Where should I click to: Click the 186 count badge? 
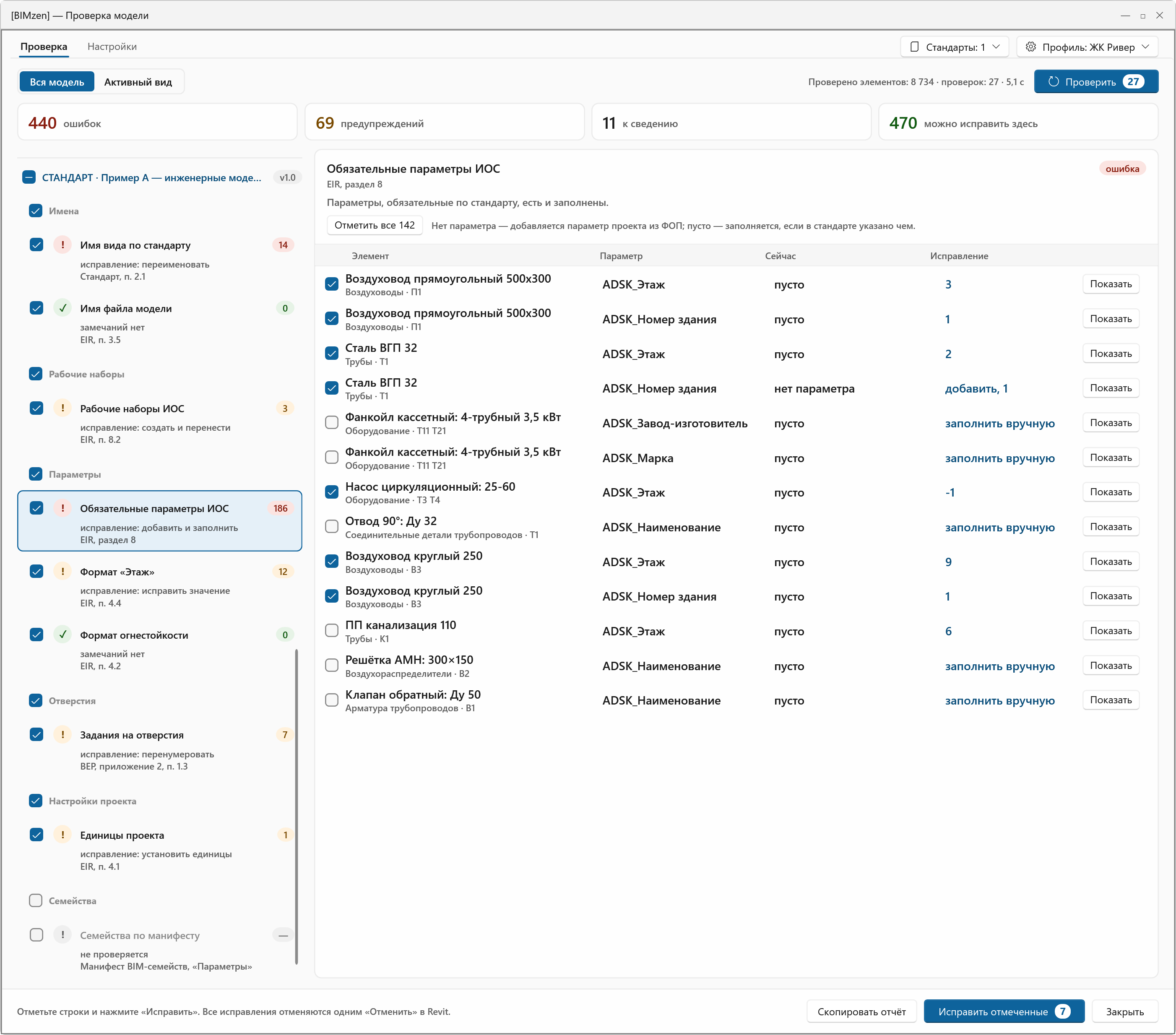pyautogui.click(x=280, y=508)
